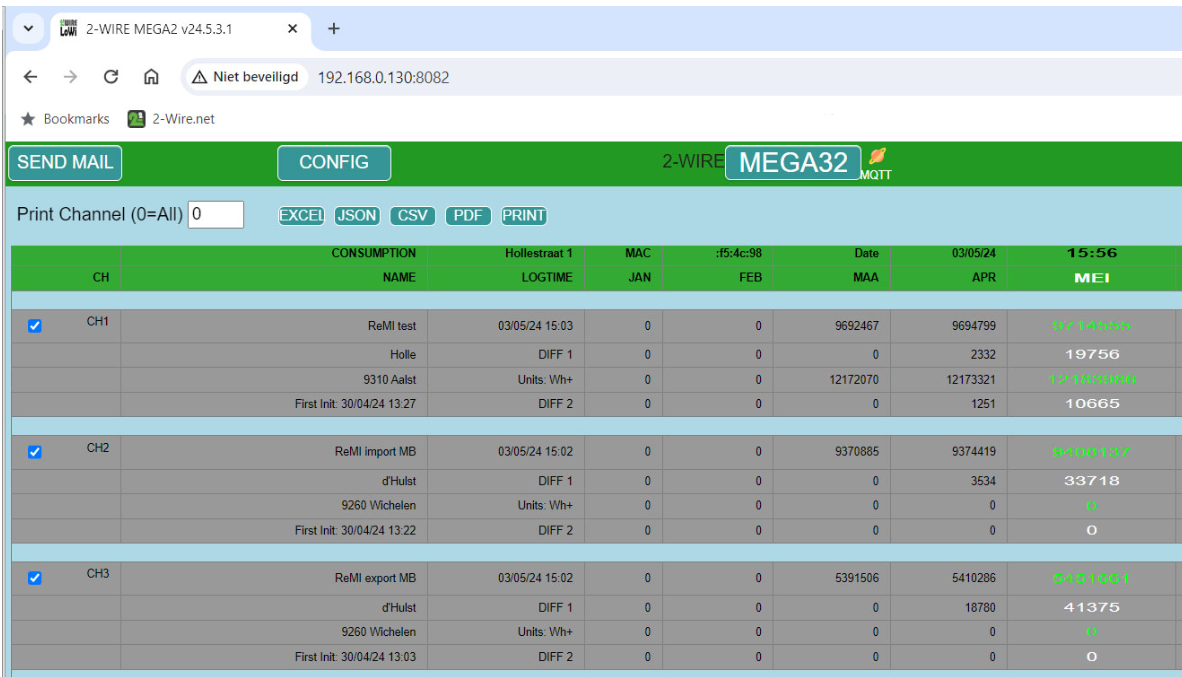Uncheck the CH3 checkbox
The height and width of the screenshot is (677, 1182).
35,577
